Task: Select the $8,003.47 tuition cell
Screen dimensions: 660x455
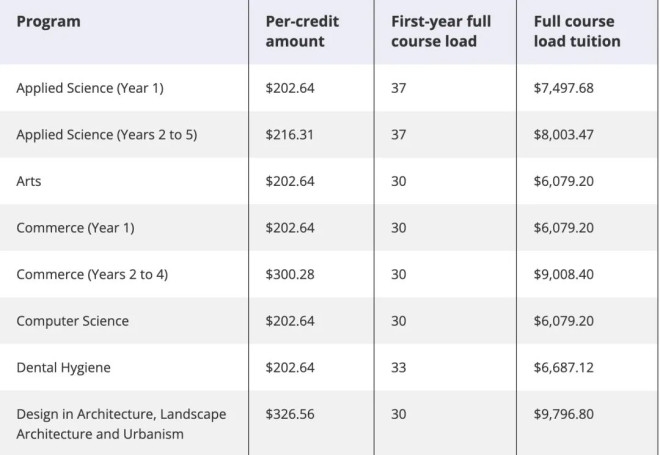Action: [563, 135]
